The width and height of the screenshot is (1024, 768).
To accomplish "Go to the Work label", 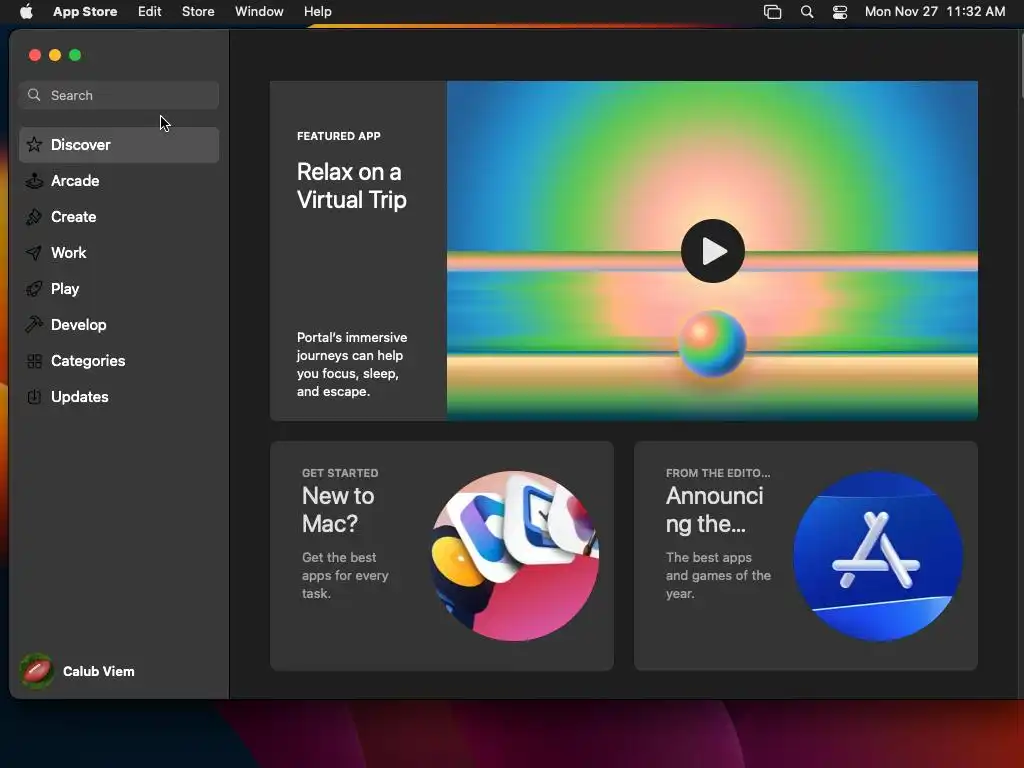I will tap(69, 253).
